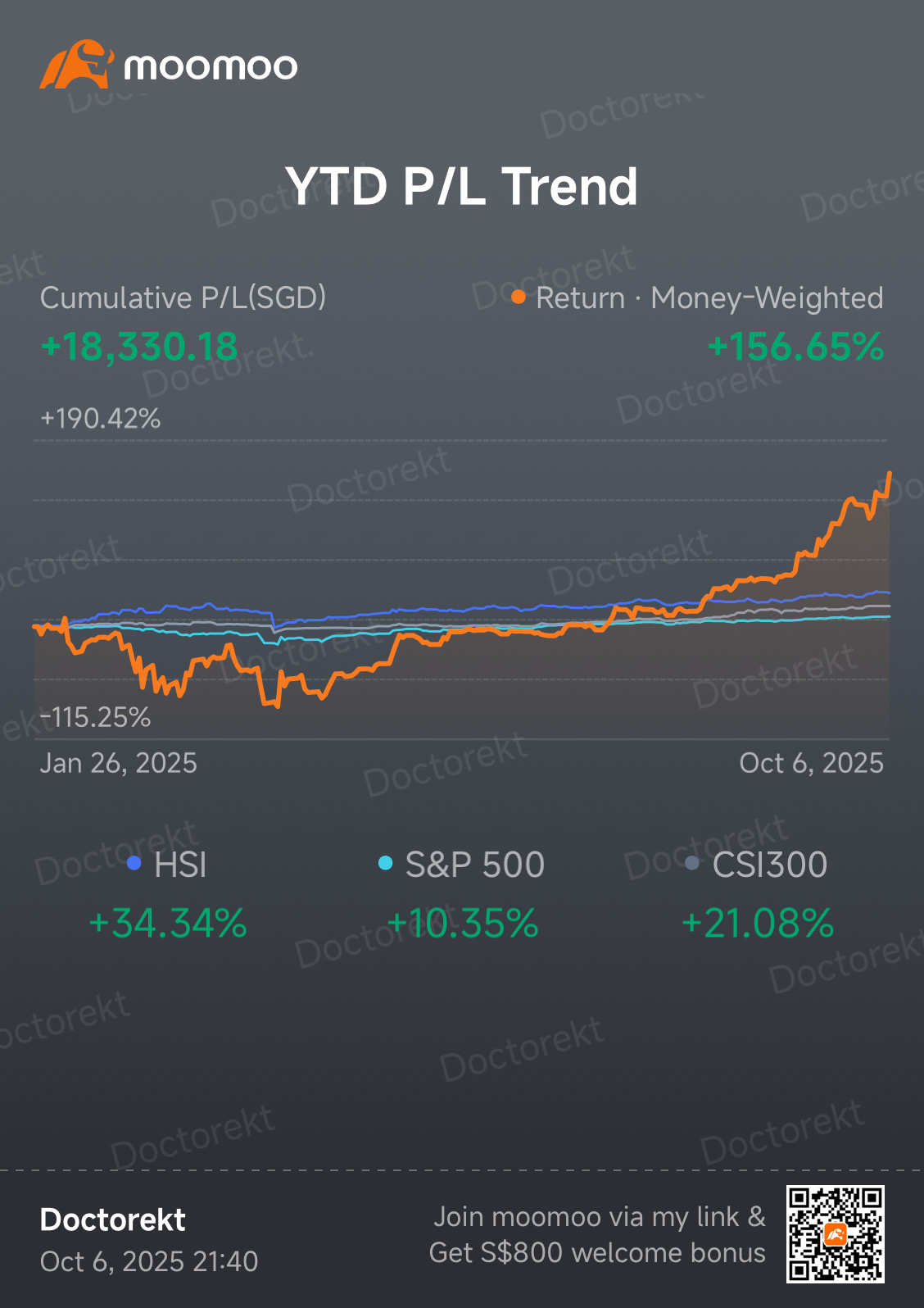Click the +18,330.18 cumulative profit value
This screenshot has width=924, height=1308.
[x=139, y=346]
